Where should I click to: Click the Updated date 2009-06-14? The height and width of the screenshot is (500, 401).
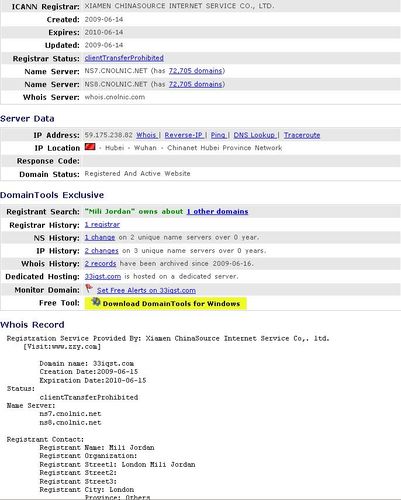(x=104, y=45)
